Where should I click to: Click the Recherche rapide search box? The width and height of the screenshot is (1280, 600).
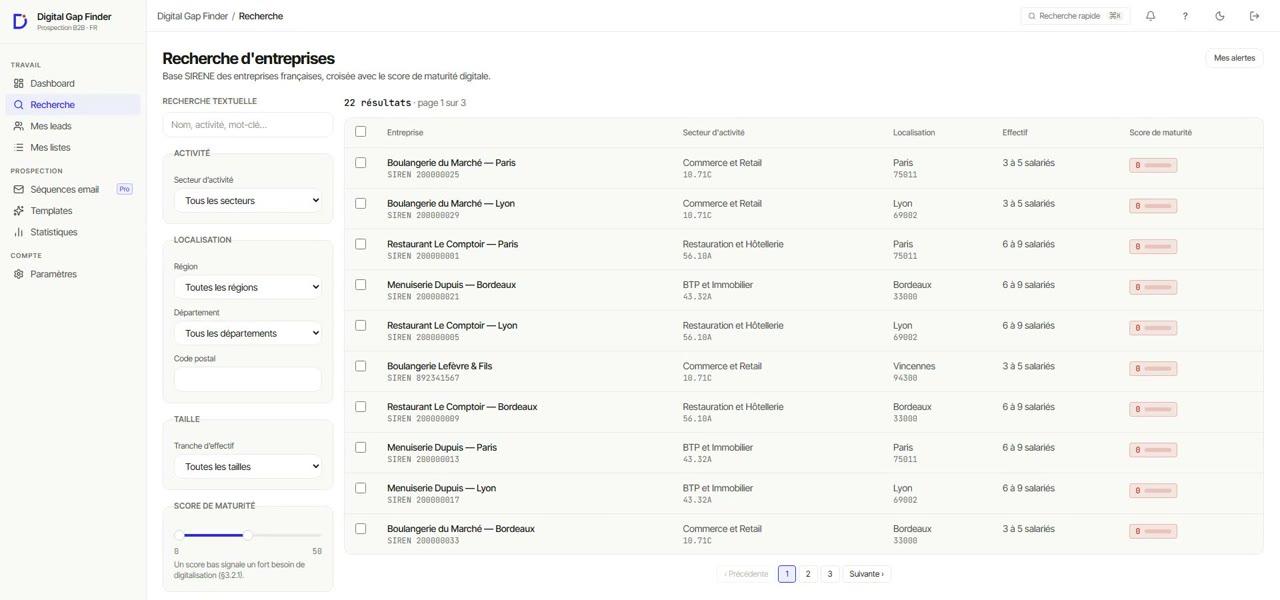pos(1075,16)
